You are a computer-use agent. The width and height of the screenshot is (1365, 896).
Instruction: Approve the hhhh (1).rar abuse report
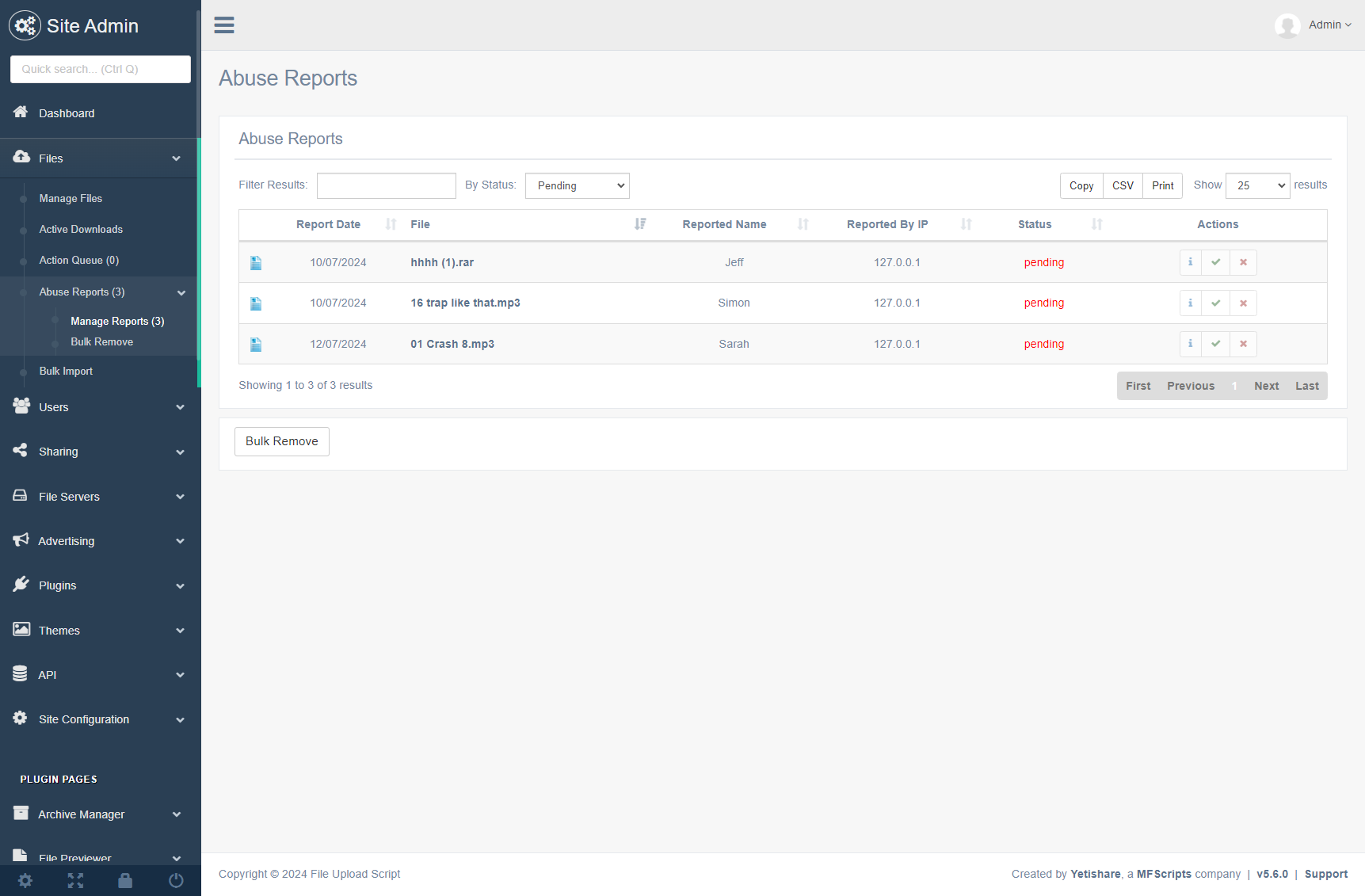click(x=1215, y=262)
